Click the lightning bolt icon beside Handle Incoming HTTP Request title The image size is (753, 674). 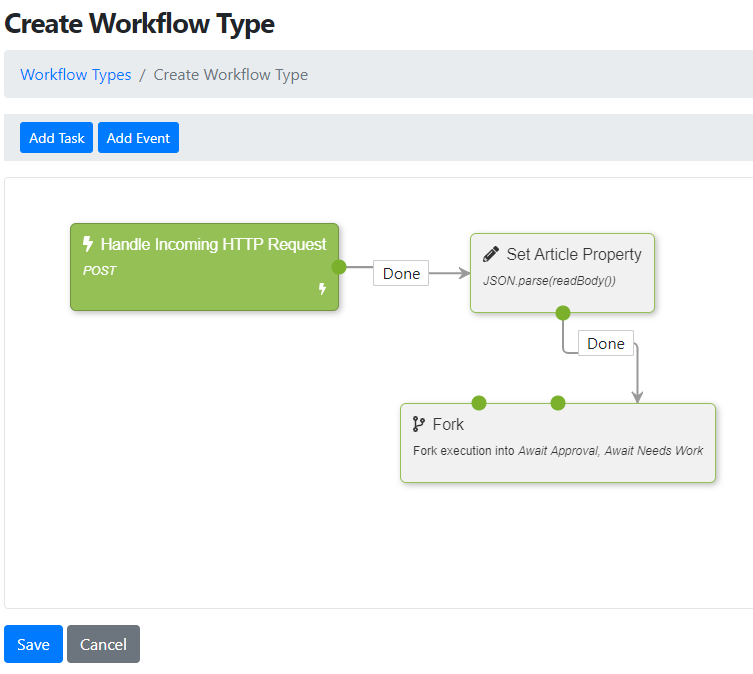(87, 244)
